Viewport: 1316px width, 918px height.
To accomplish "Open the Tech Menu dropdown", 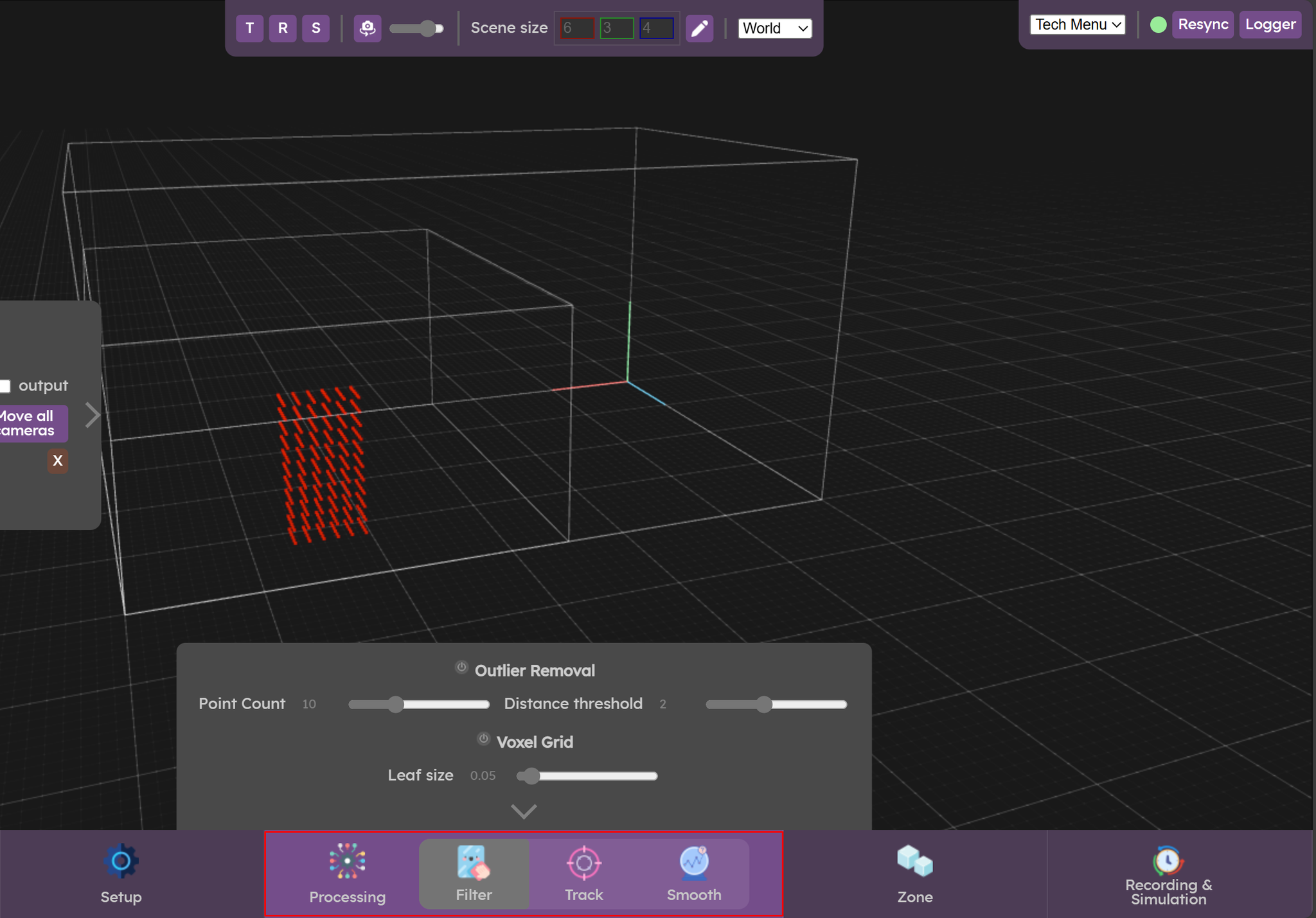I will click(1078, 24).
